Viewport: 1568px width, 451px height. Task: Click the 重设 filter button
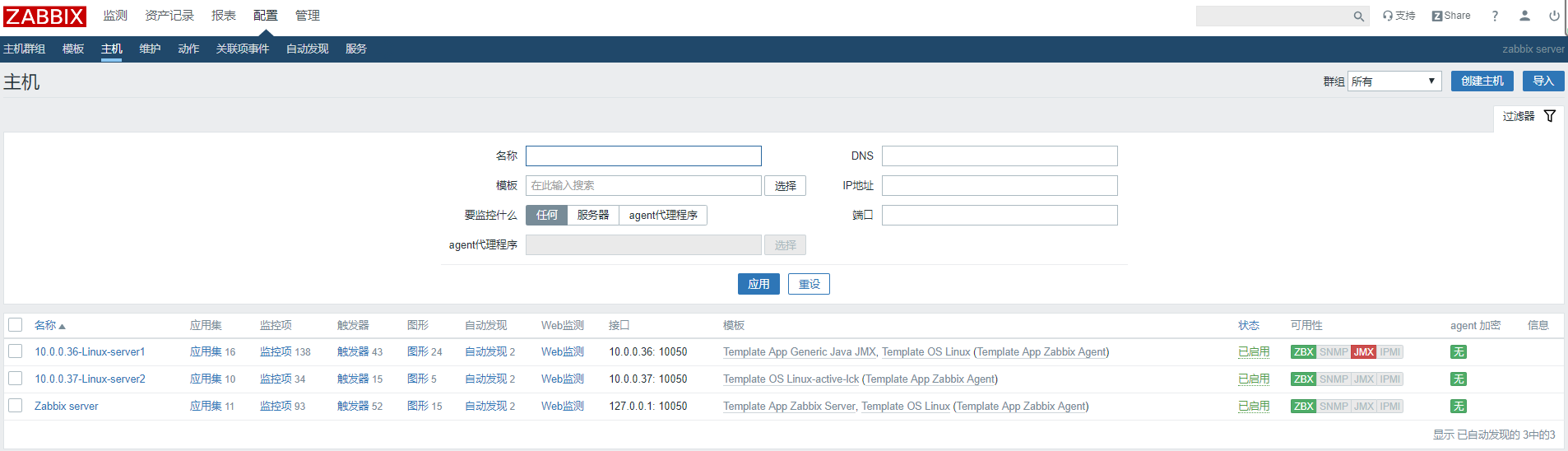(809, 284)
